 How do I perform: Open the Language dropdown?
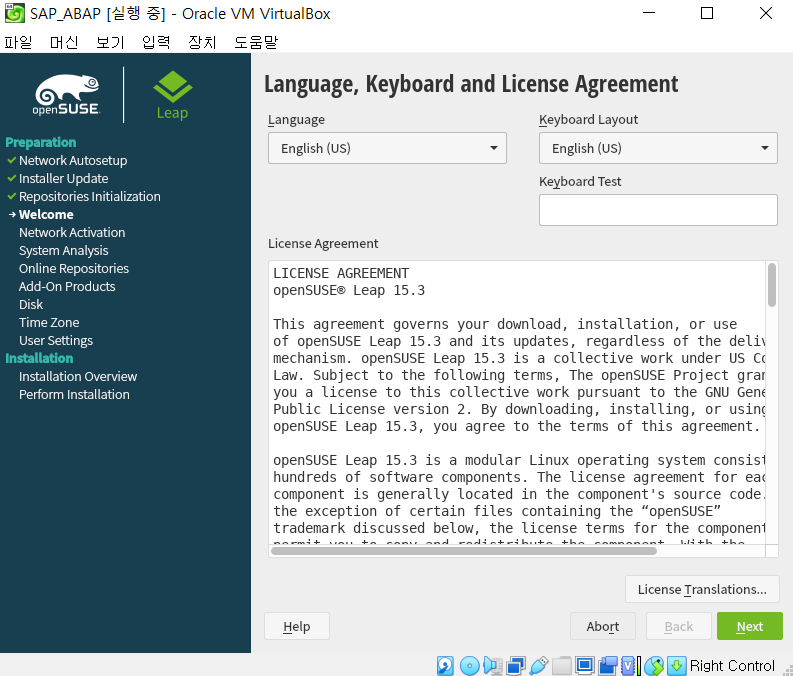pos(387,148)
